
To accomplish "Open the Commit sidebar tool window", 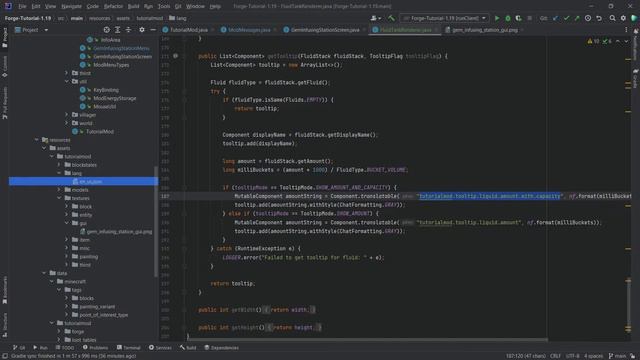I will point(4,67).
